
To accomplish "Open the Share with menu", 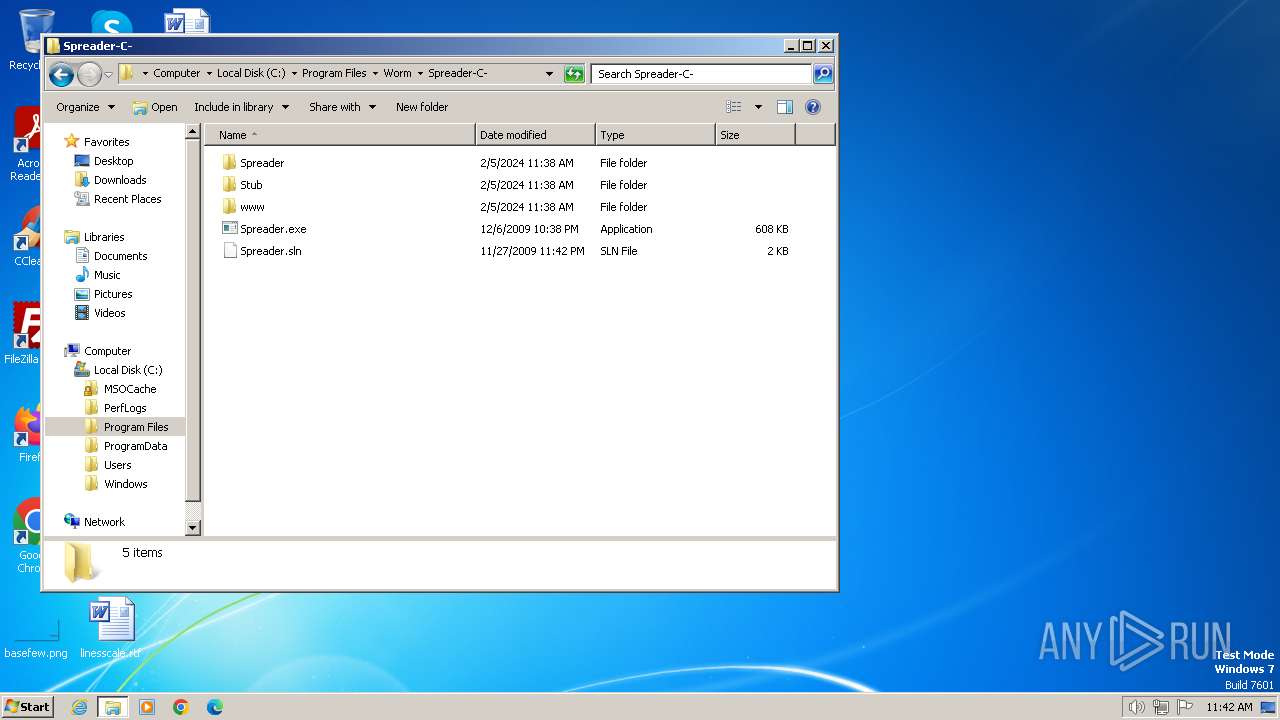I will [342, 107].
